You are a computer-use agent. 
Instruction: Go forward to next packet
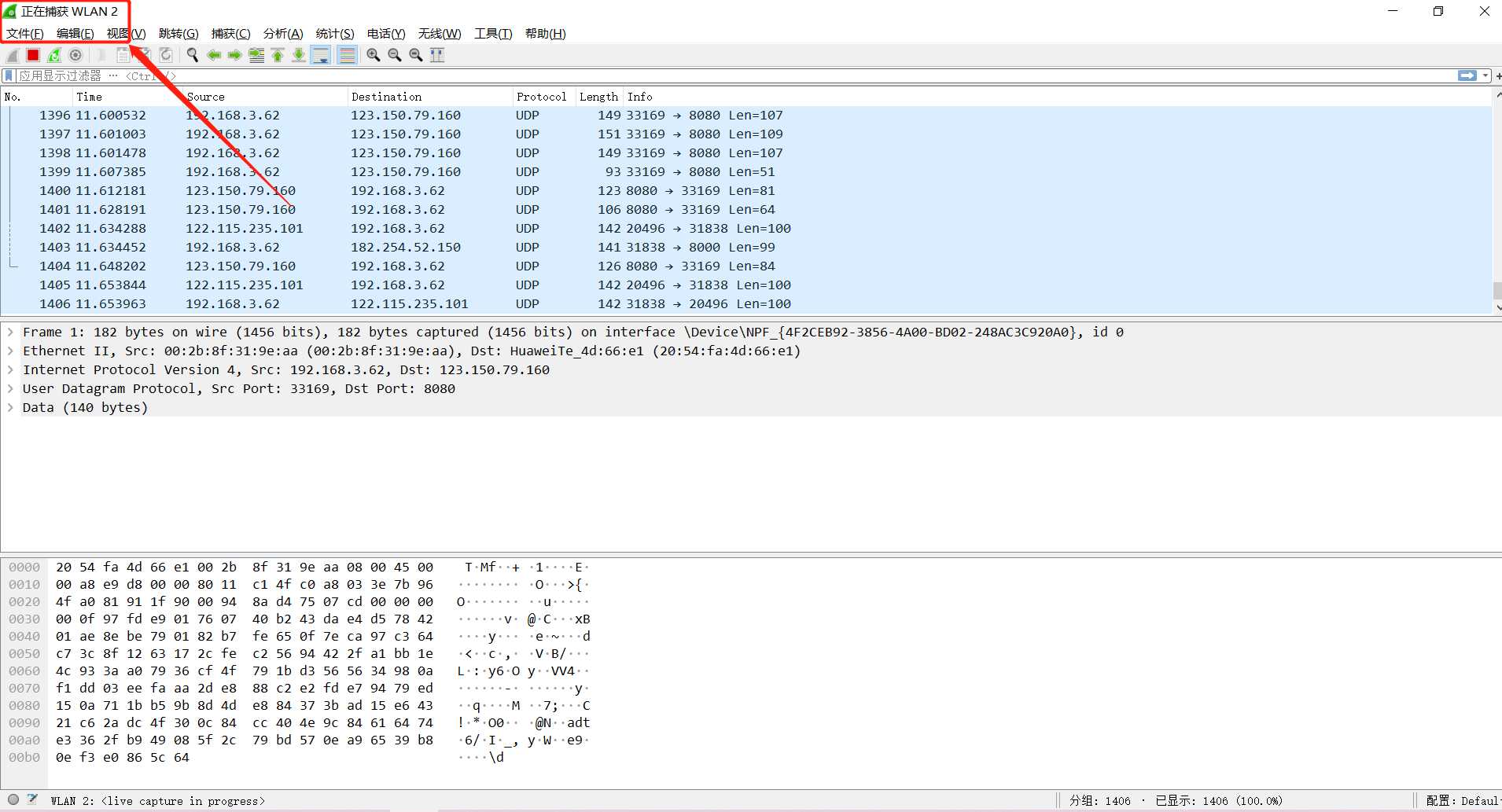(x=235, y=55)
